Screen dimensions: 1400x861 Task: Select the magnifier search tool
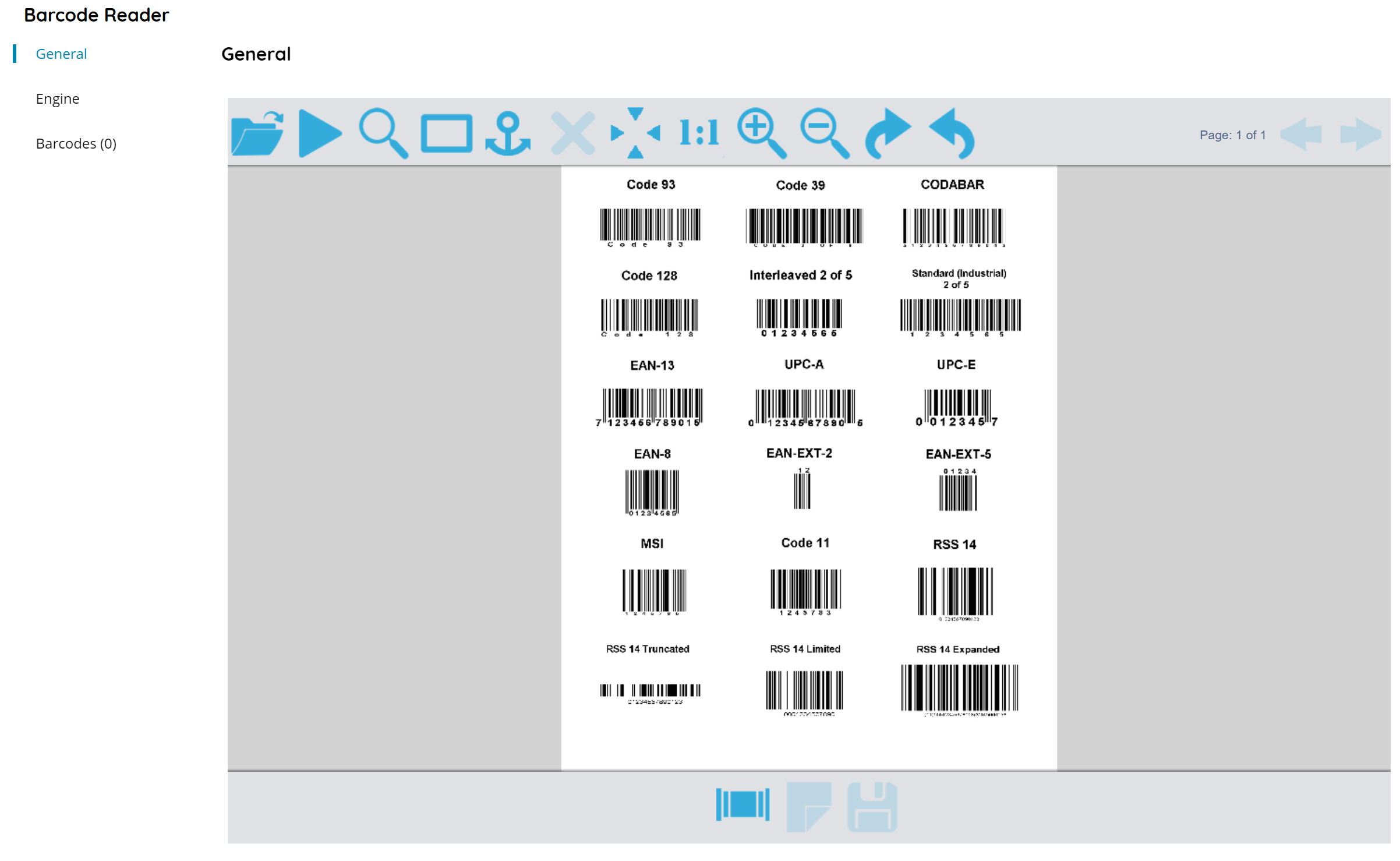pos(383,133)
